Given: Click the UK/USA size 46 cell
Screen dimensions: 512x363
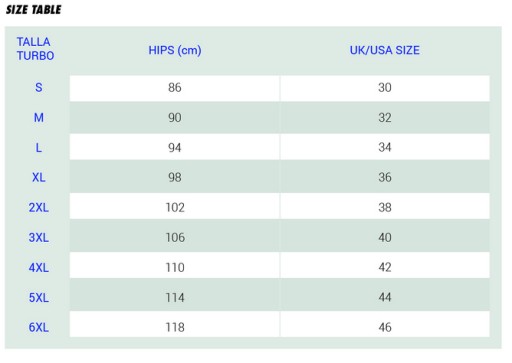Looking at the screenshot, I should tap(385, 325).
